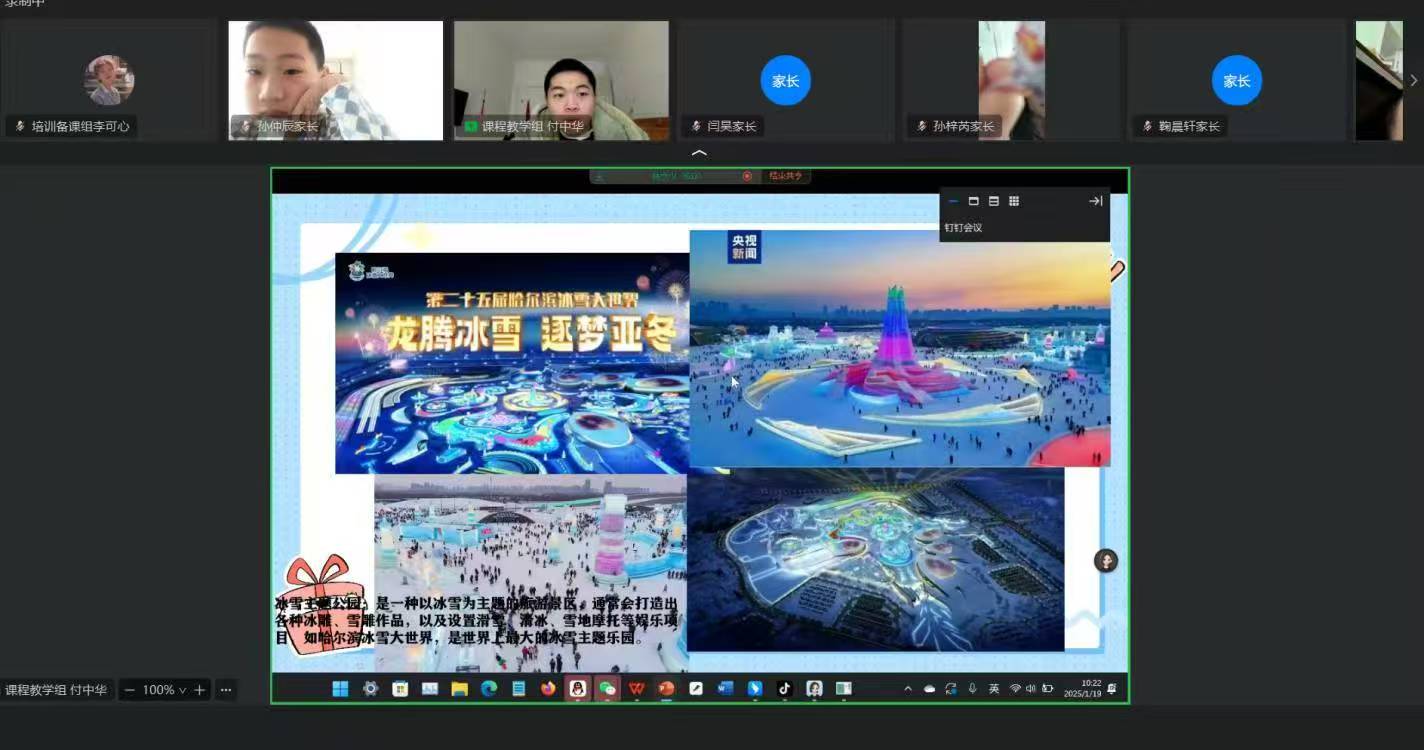Open the 100% zoom level dropdown

pyautogui.click(x=163, y=690)
